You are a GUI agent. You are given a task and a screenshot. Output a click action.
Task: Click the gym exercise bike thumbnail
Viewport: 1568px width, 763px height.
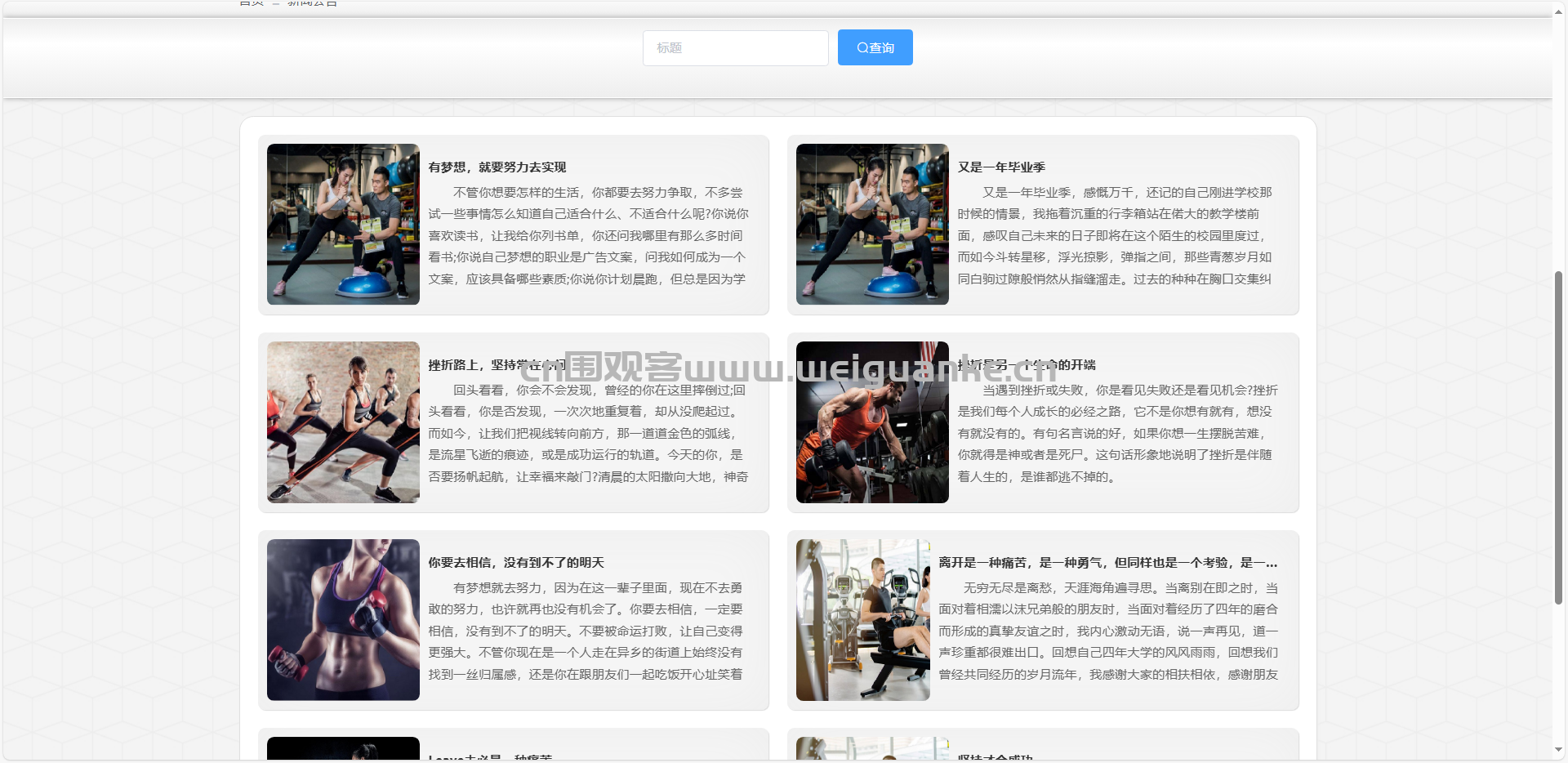862,620
